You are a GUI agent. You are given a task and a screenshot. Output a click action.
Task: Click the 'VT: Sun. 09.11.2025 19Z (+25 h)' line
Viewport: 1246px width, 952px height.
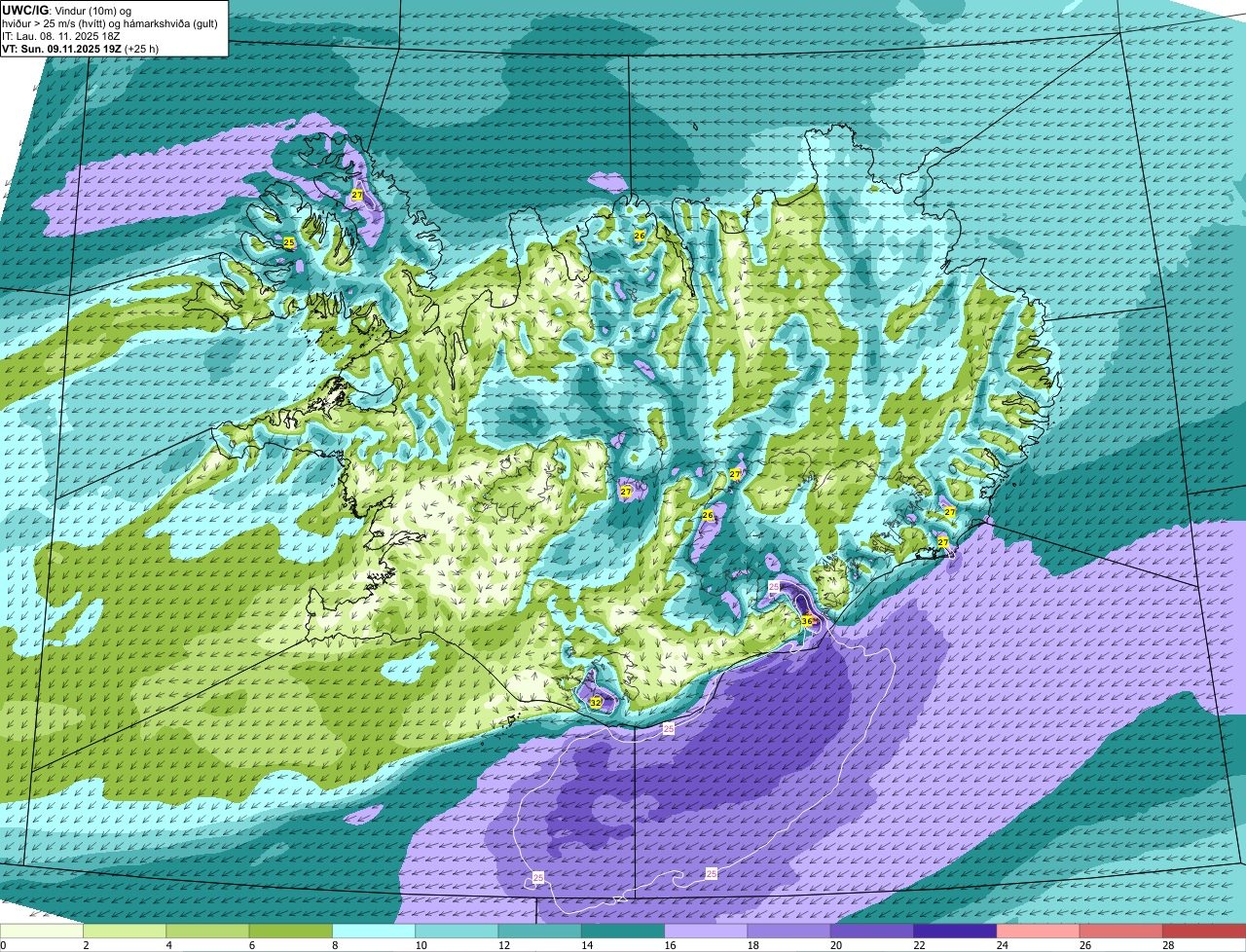81,49
